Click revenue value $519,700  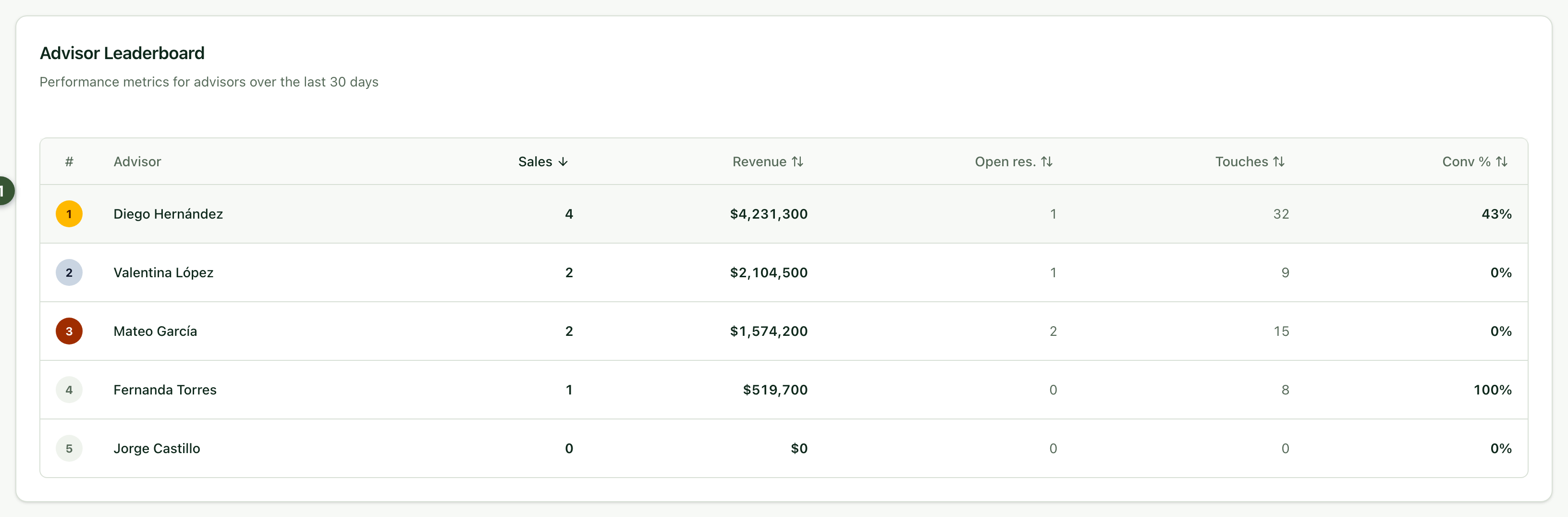[775, 390]
